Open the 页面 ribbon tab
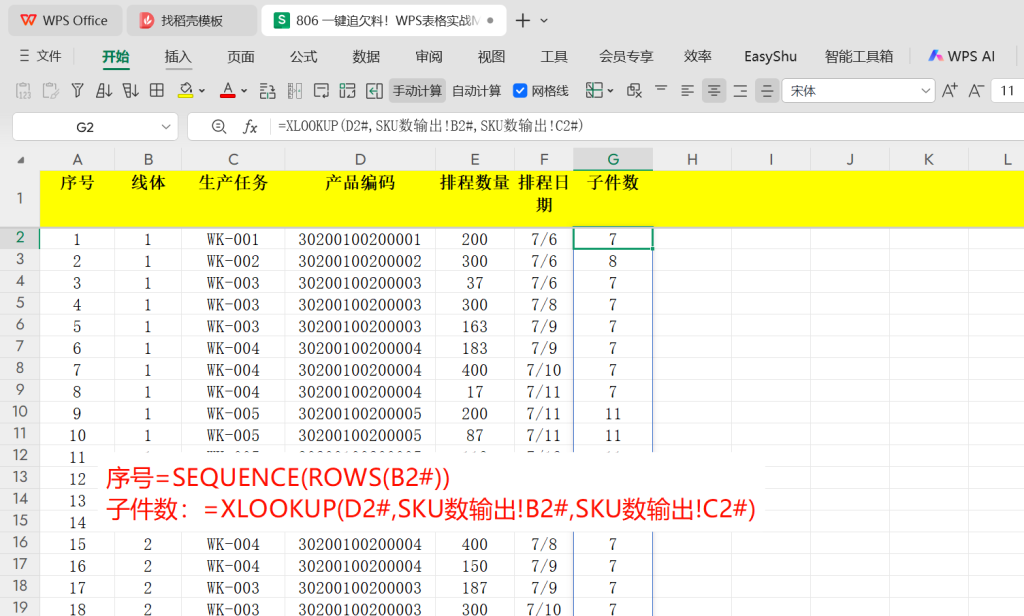 (240, 57)
